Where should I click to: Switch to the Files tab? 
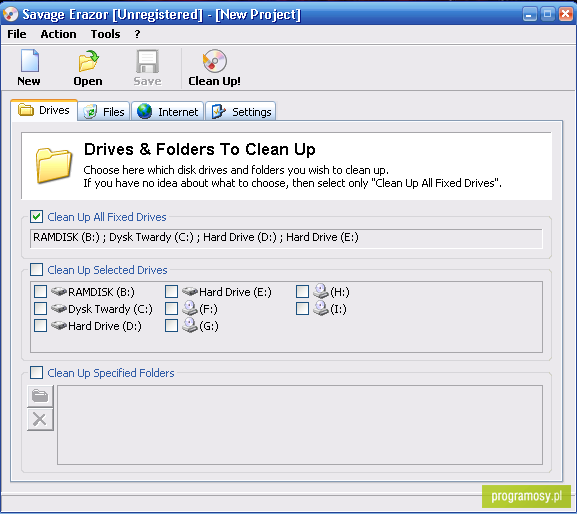[x=104, y=111]
